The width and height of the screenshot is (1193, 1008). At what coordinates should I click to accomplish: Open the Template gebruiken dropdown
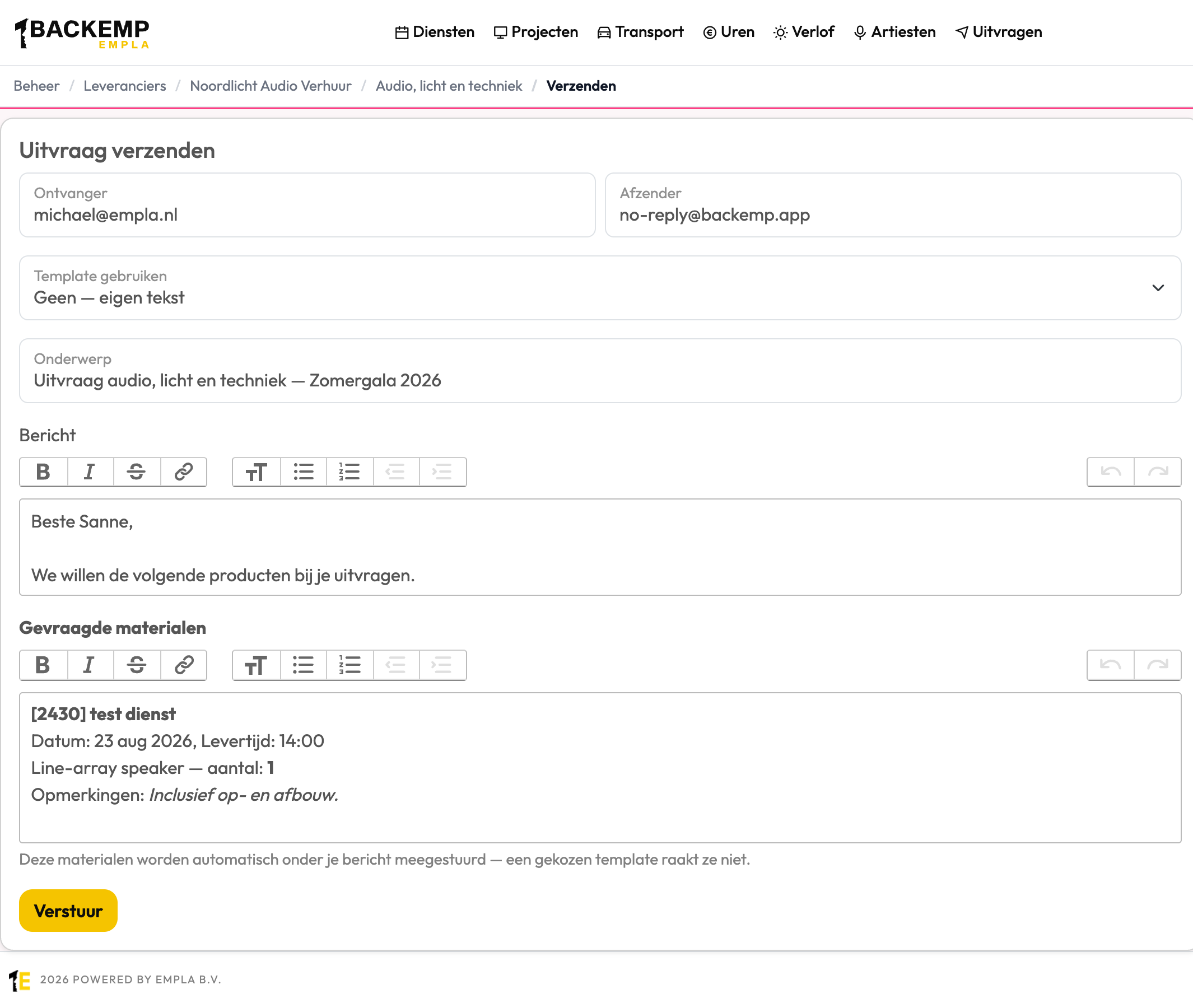pos(600,288)
